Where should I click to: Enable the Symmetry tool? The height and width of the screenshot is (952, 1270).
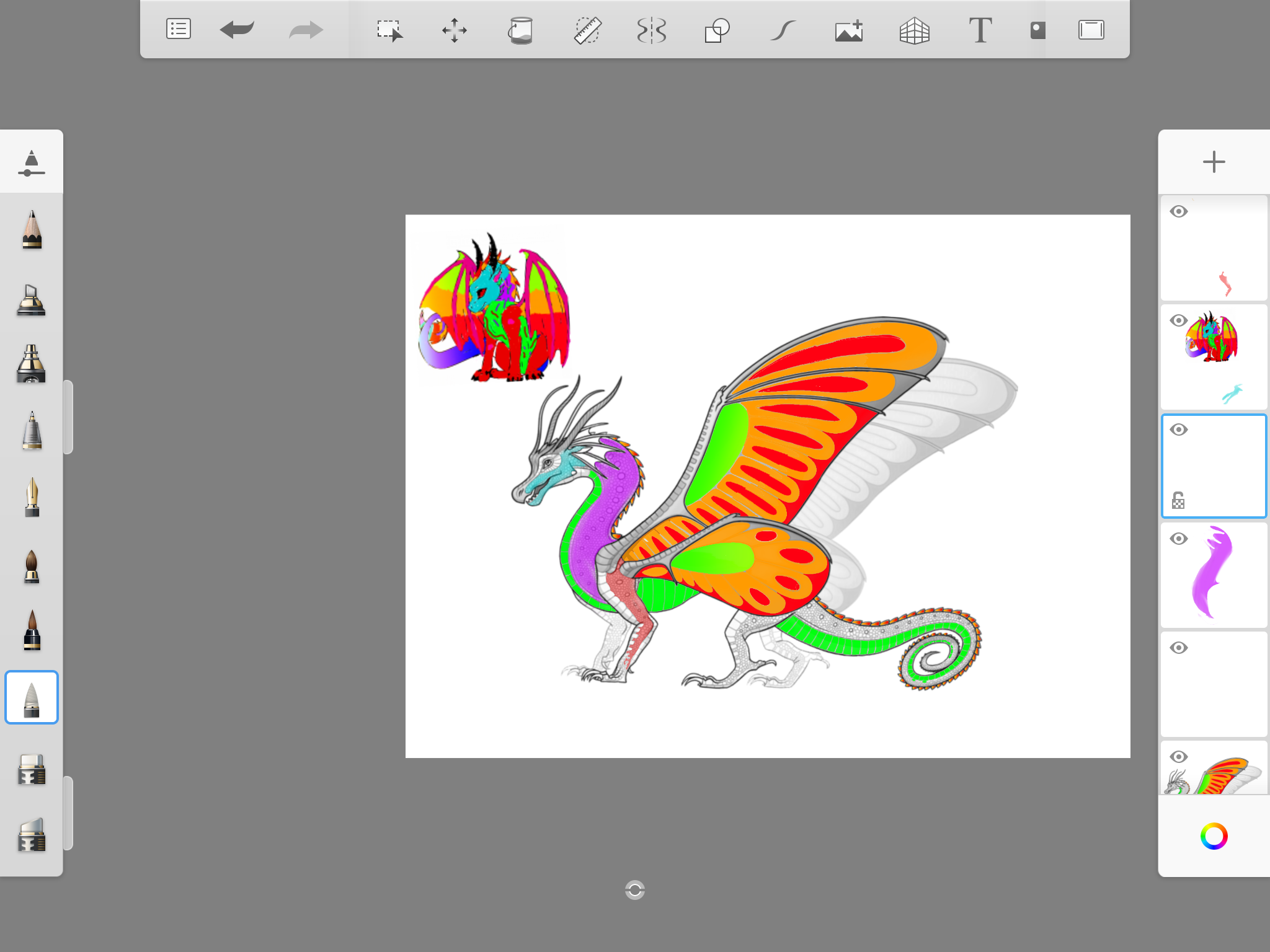point(652,30)
